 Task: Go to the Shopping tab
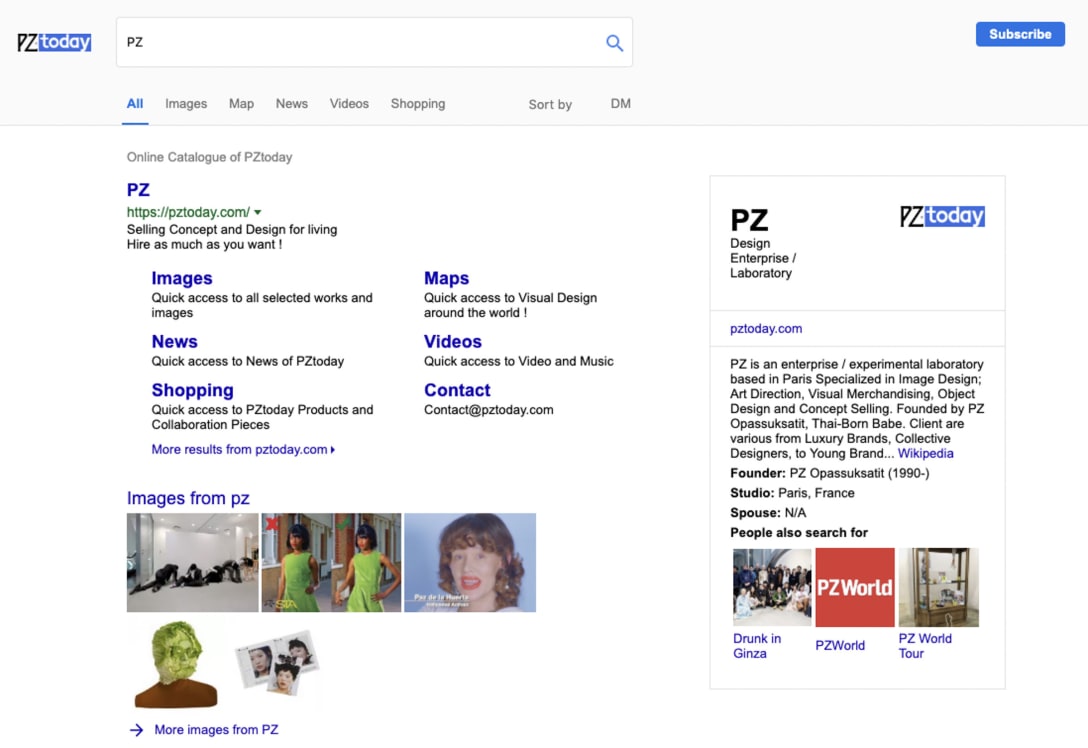click(418, 103)
